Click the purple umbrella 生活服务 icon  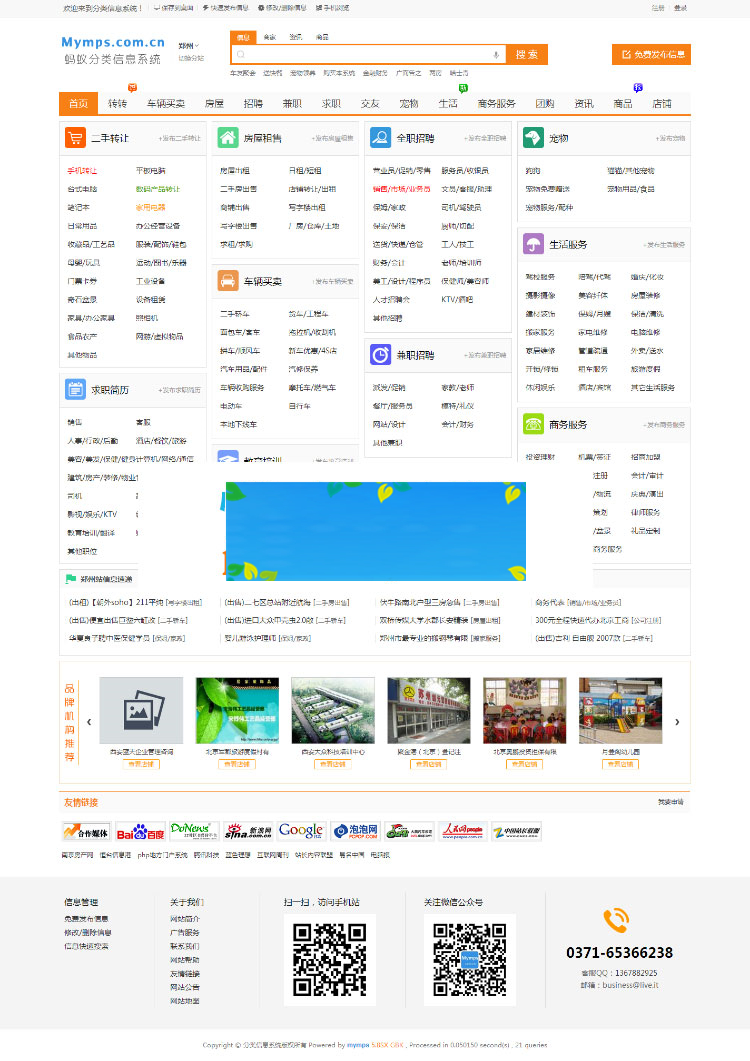point(532,244)
